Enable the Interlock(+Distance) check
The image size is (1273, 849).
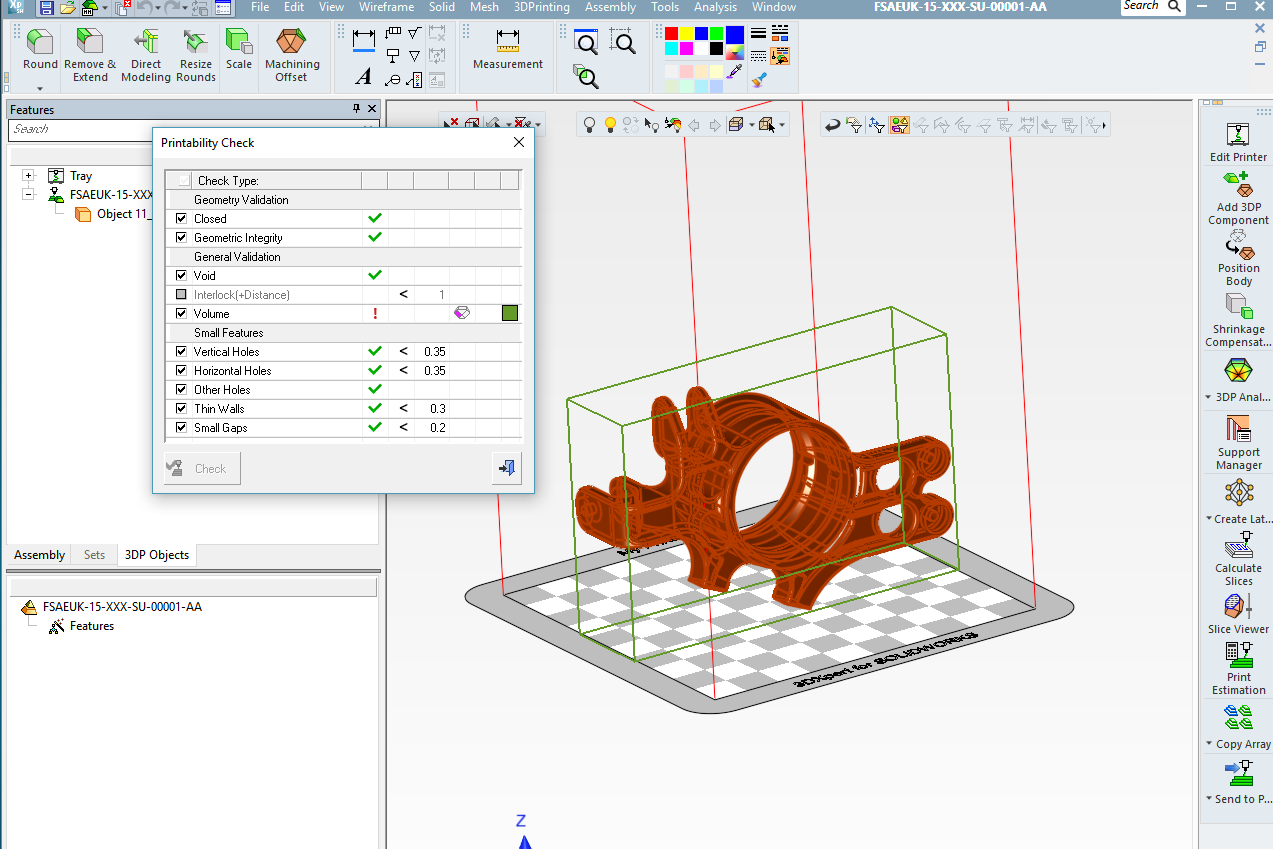[x=181, y=294]
